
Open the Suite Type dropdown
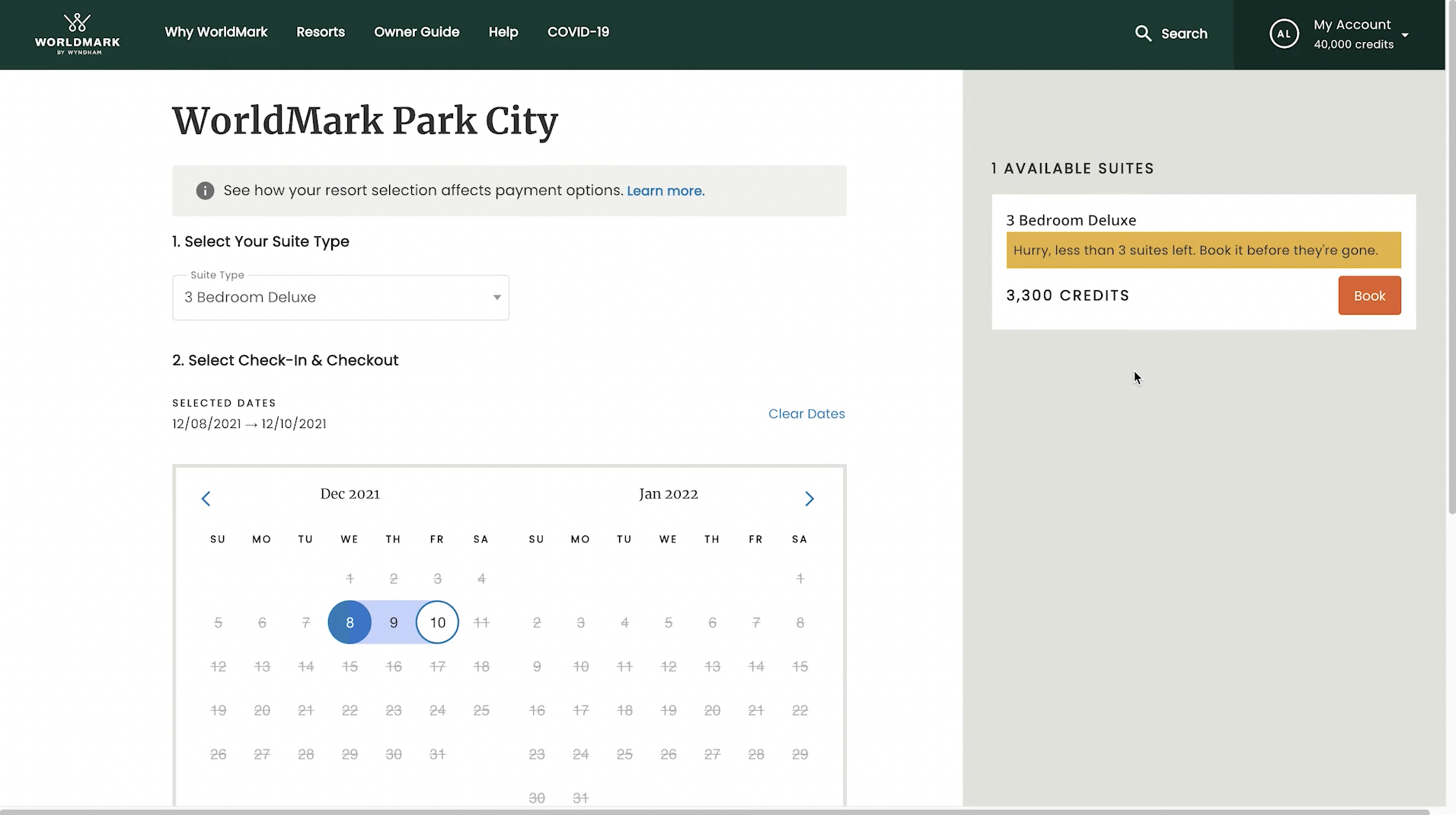point(340,297)
